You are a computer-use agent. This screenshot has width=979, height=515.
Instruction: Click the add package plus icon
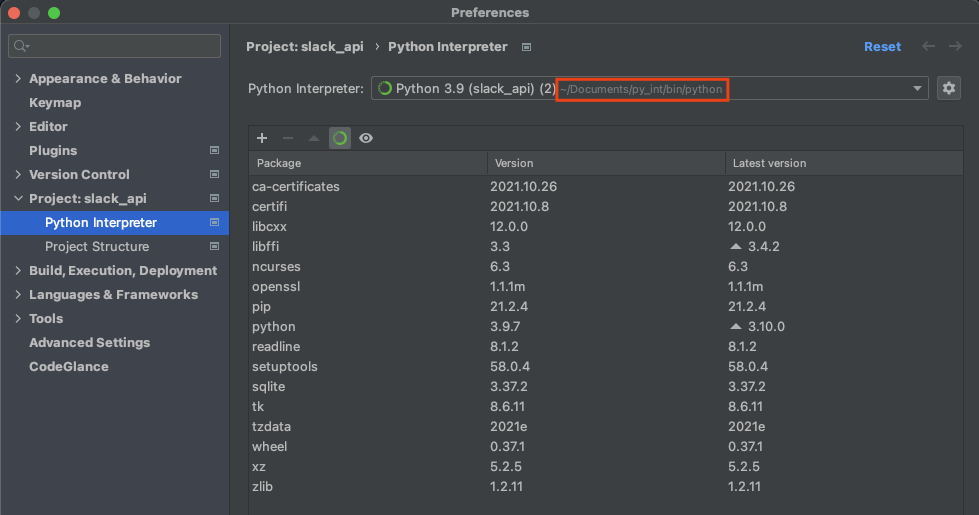click(262, 138)
